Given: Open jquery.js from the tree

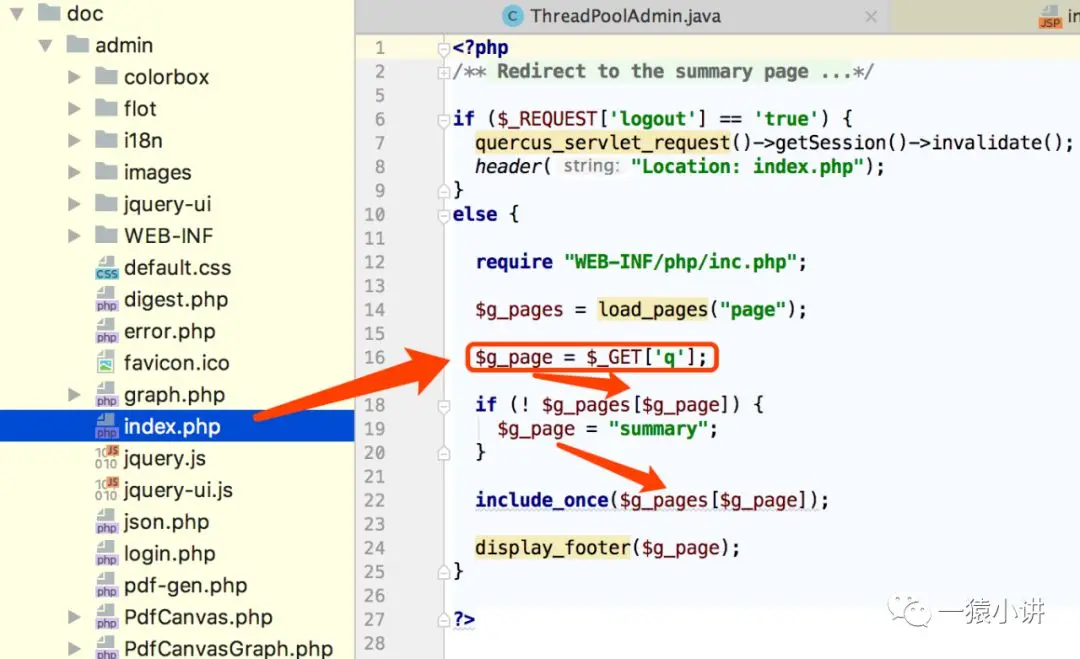Looking at the screenshot, I should (x=165, y=458).
